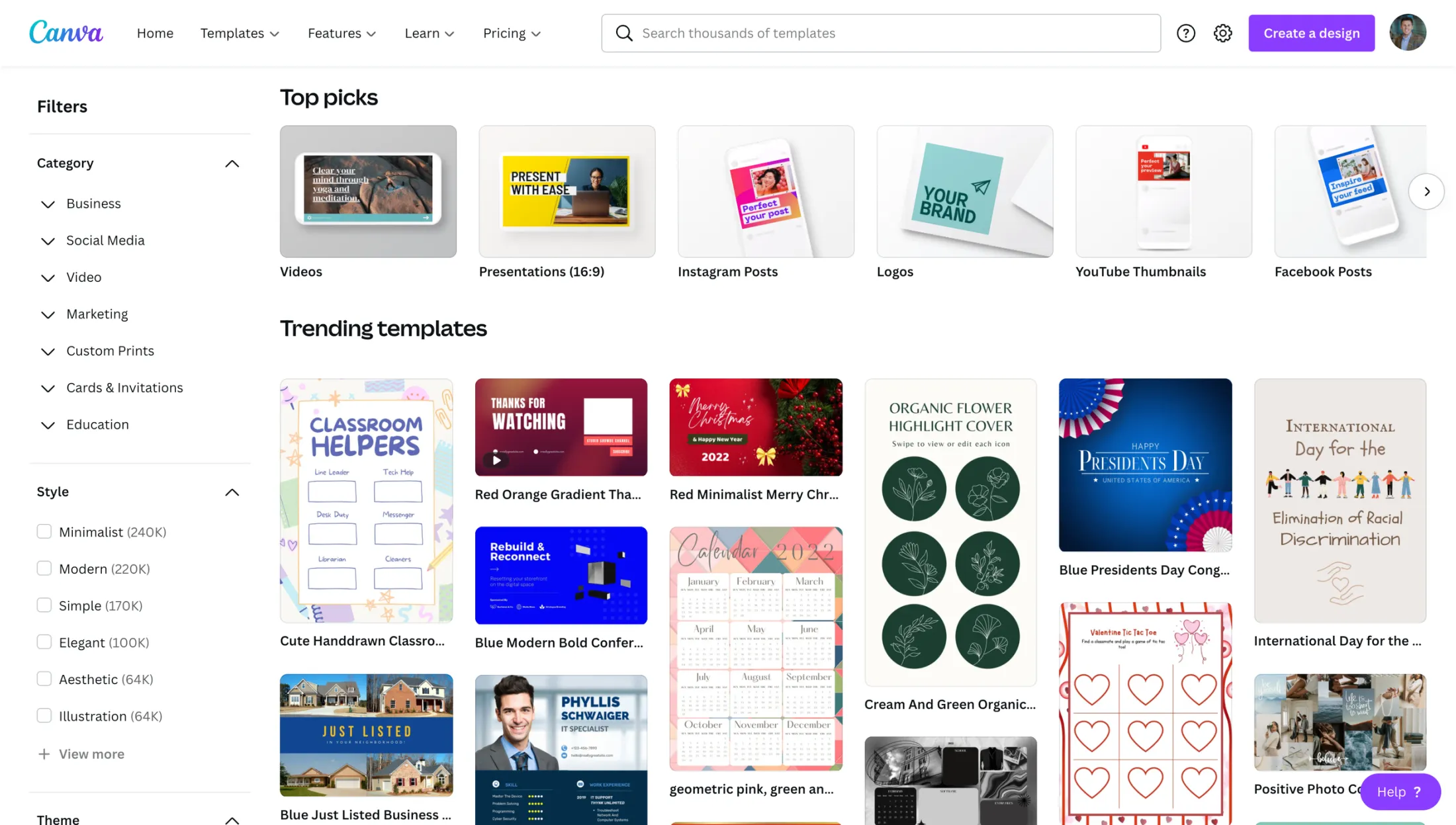Click the search magnifier icon
Viewport: 1456px width, 825px height.
point(624,33)
